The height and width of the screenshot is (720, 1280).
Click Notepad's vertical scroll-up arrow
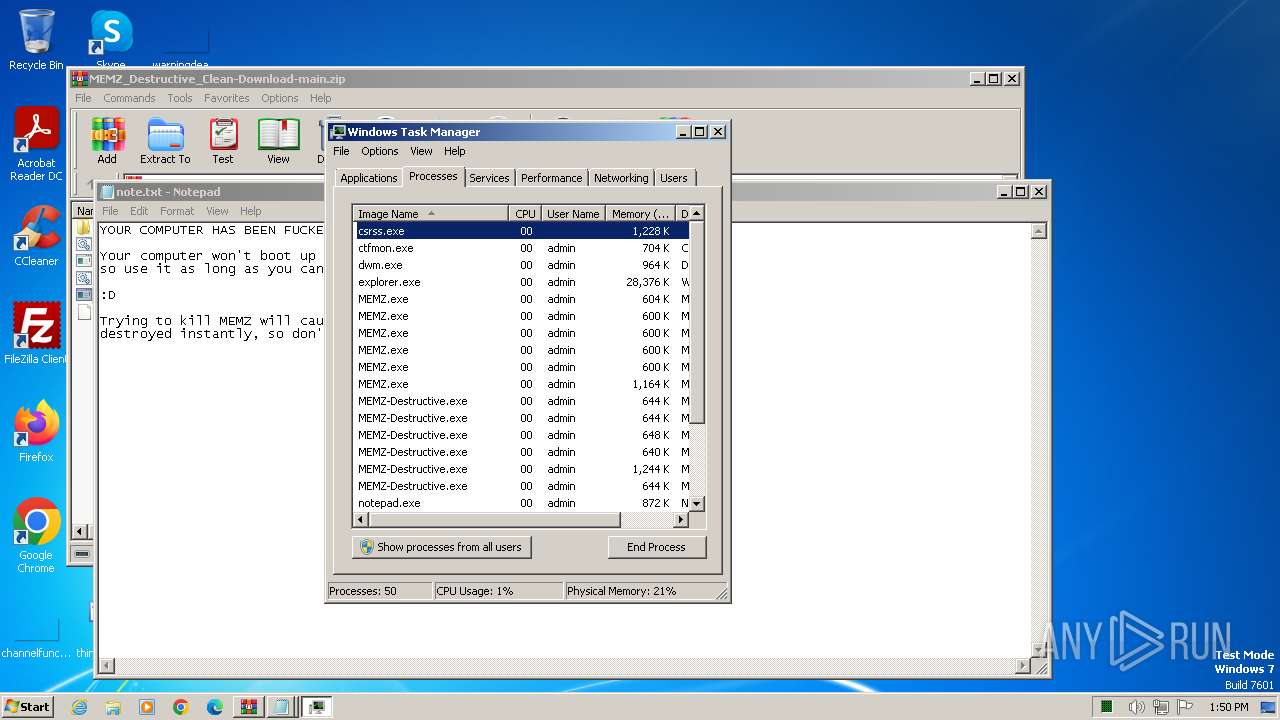(1039, 231)
